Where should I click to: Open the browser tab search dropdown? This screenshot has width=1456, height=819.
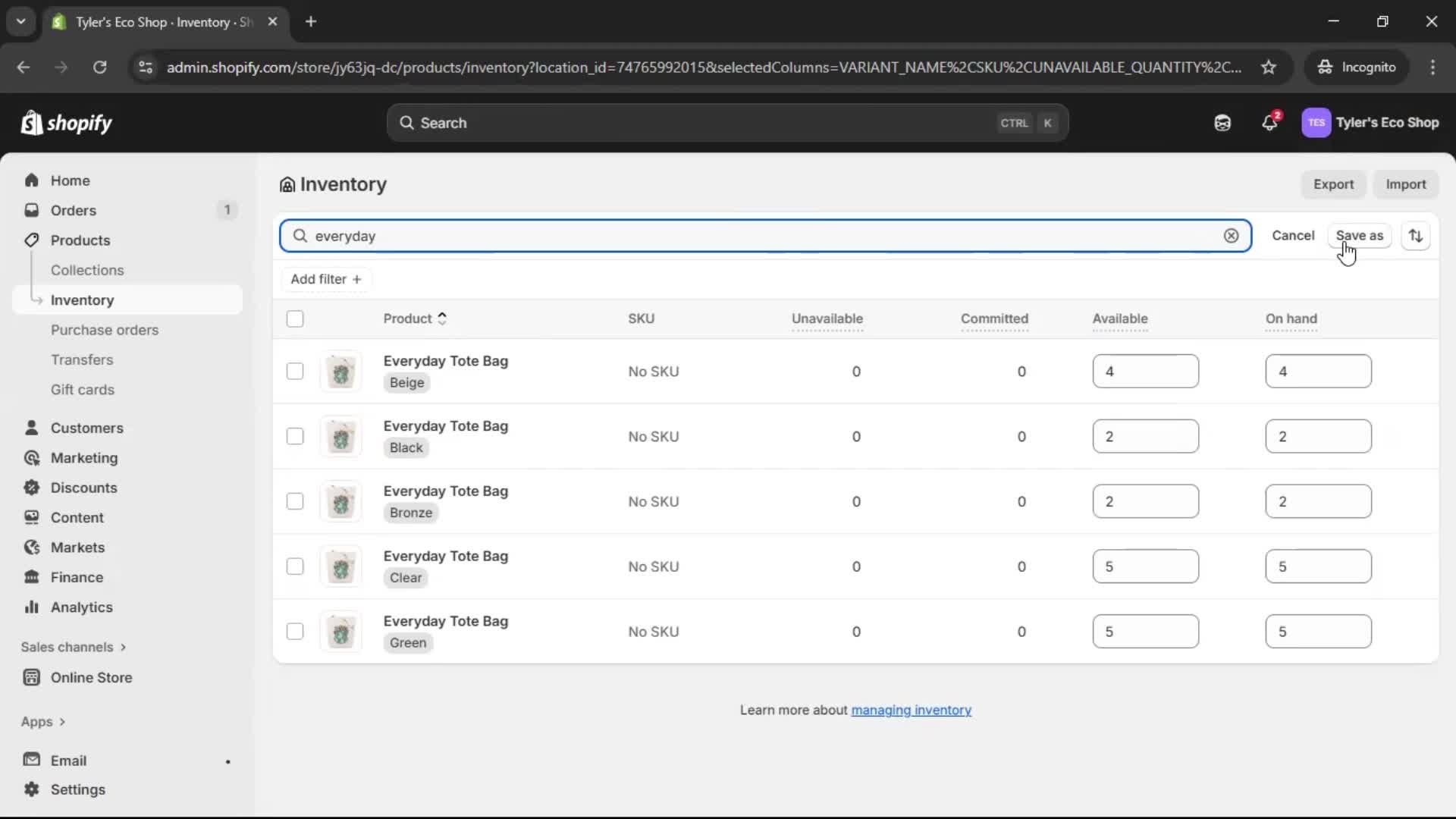coord(21,21)
